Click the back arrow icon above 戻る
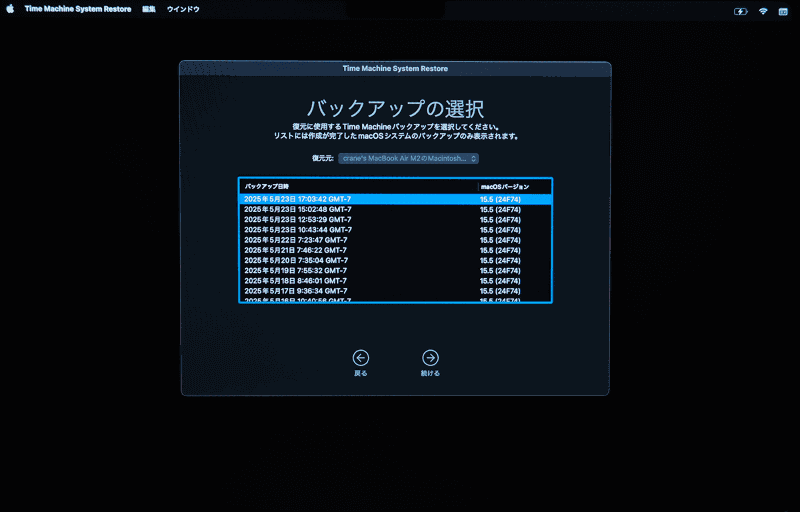This screenshot has width=800, height=512. tap(361, 358)
